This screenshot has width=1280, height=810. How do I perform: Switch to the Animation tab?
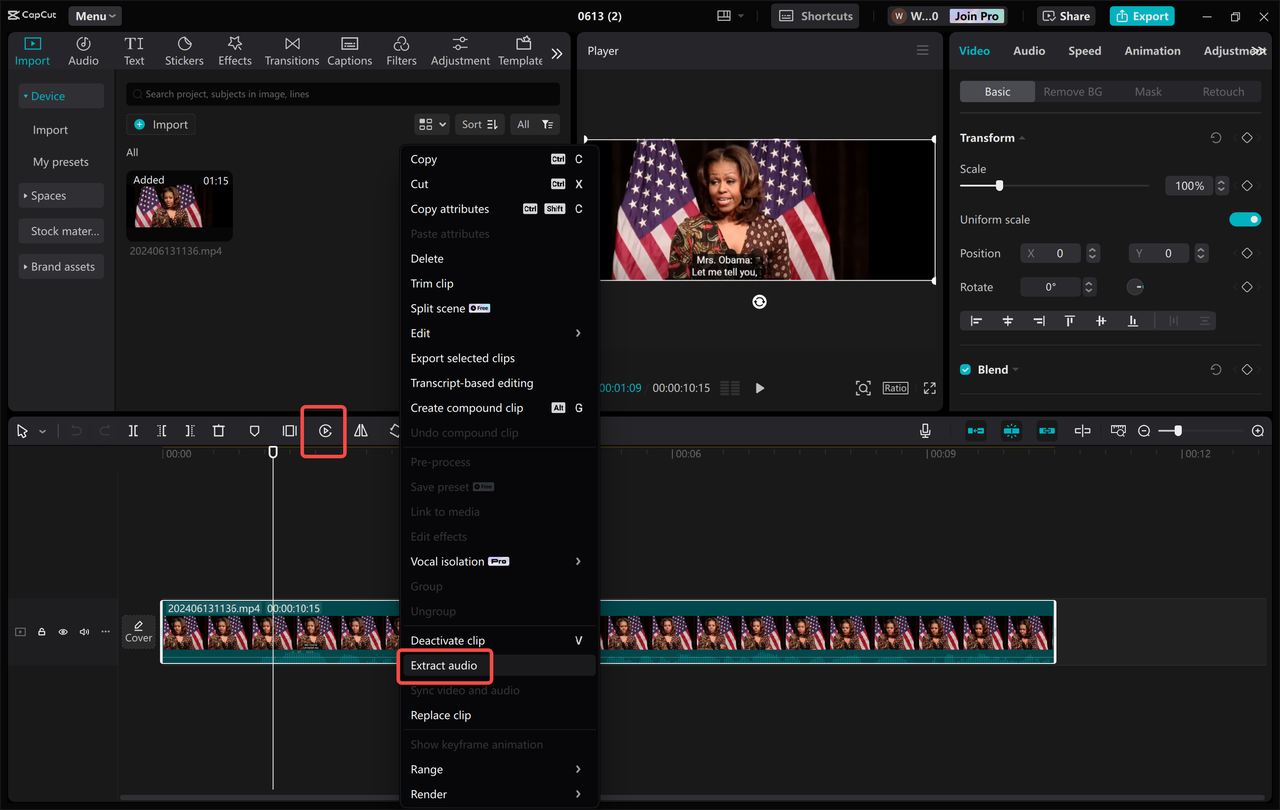pyautogui.click(x=1152, y=50)
